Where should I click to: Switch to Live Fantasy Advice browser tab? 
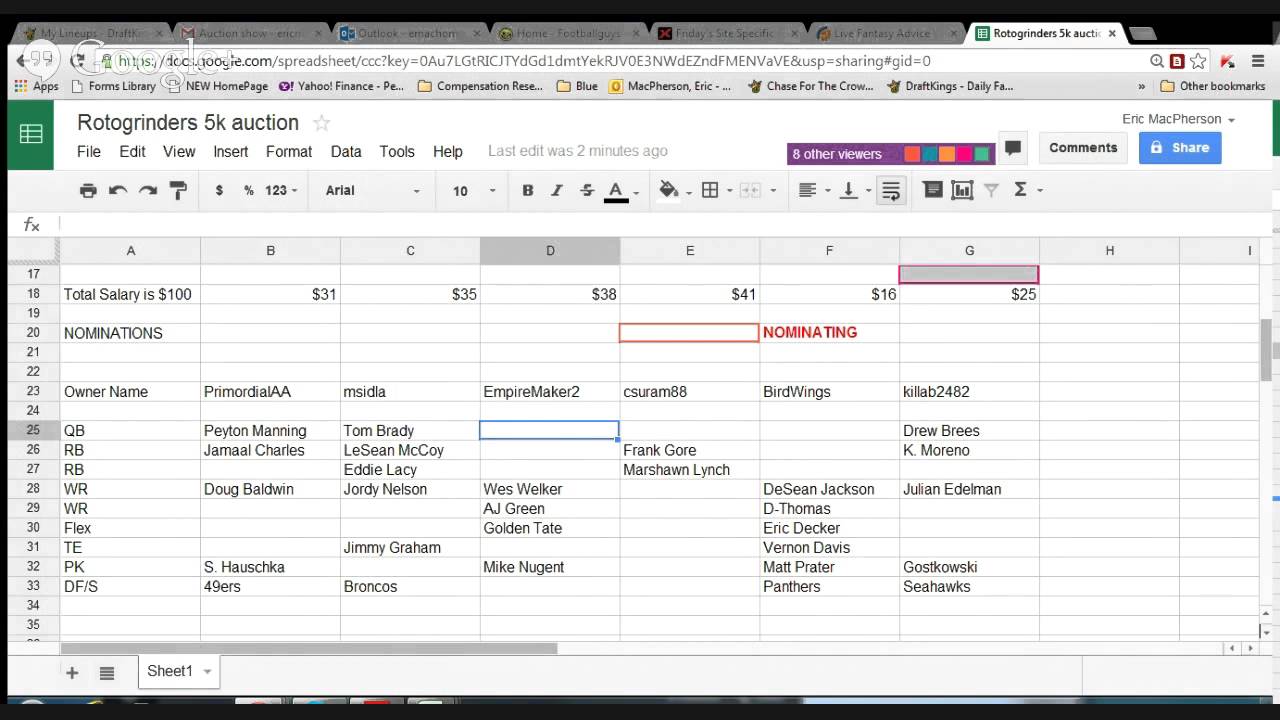point(884,33)
